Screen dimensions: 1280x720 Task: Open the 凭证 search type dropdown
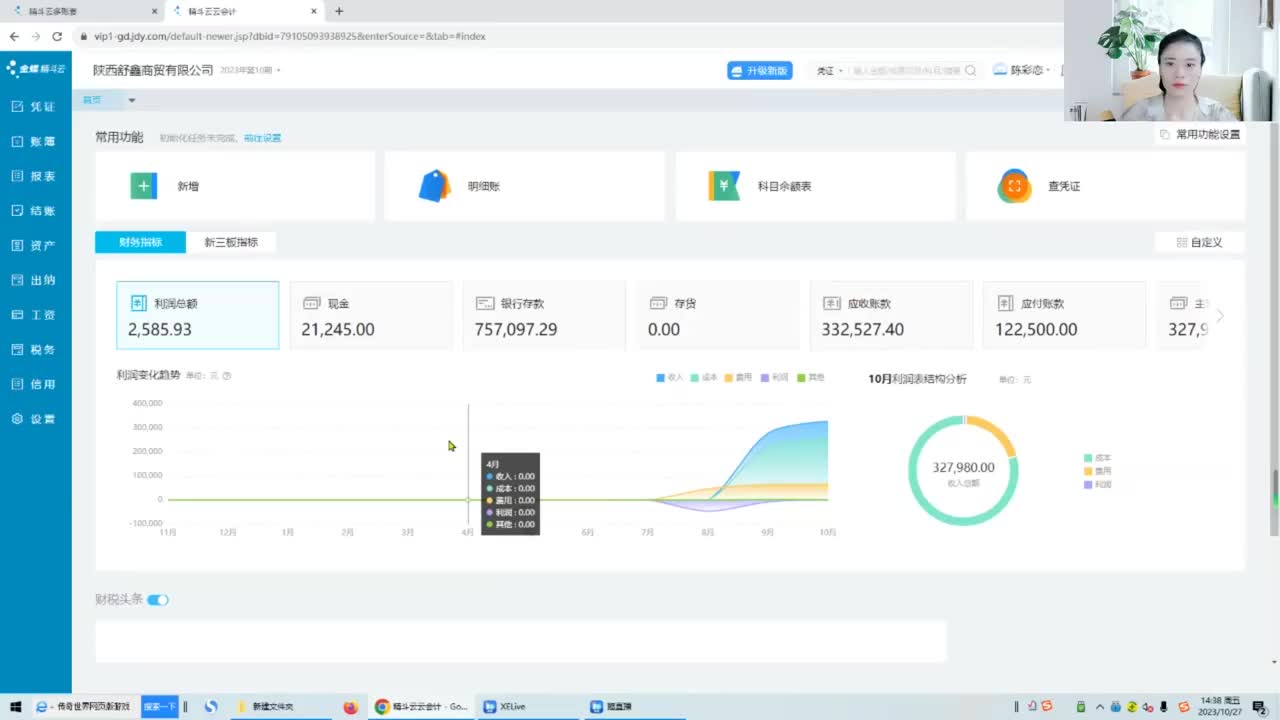coord(829,71)
